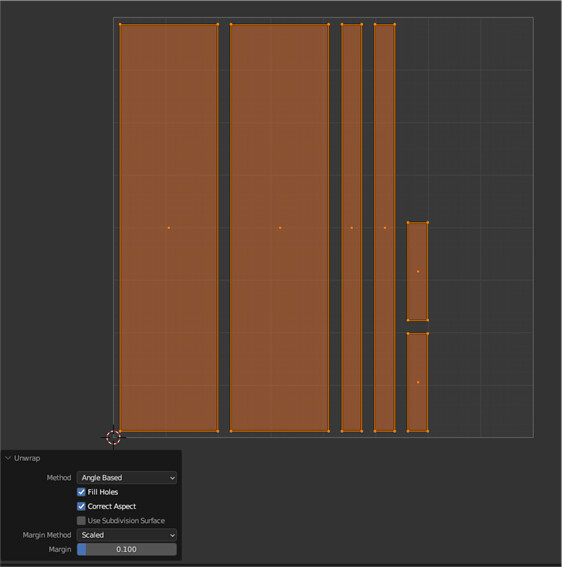This screenshot has height=567, width=562.
Task: Click the Margin value slider
Action: point(127,549)
